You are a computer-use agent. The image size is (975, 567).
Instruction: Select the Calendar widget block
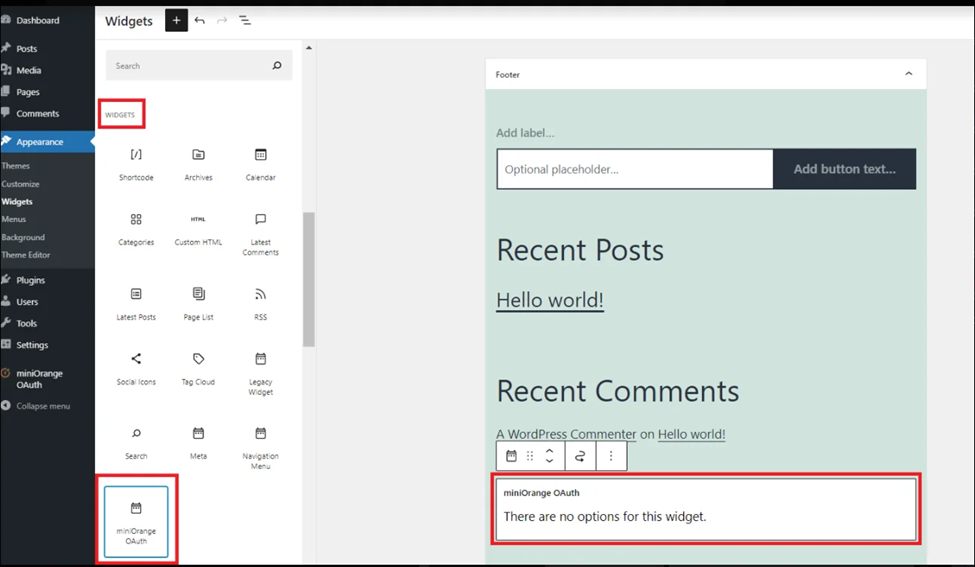pos(261,164)
